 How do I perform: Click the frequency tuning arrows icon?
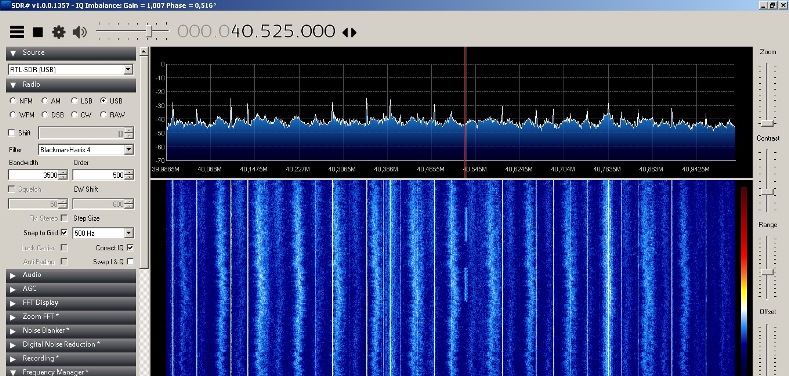coord(349,32)
